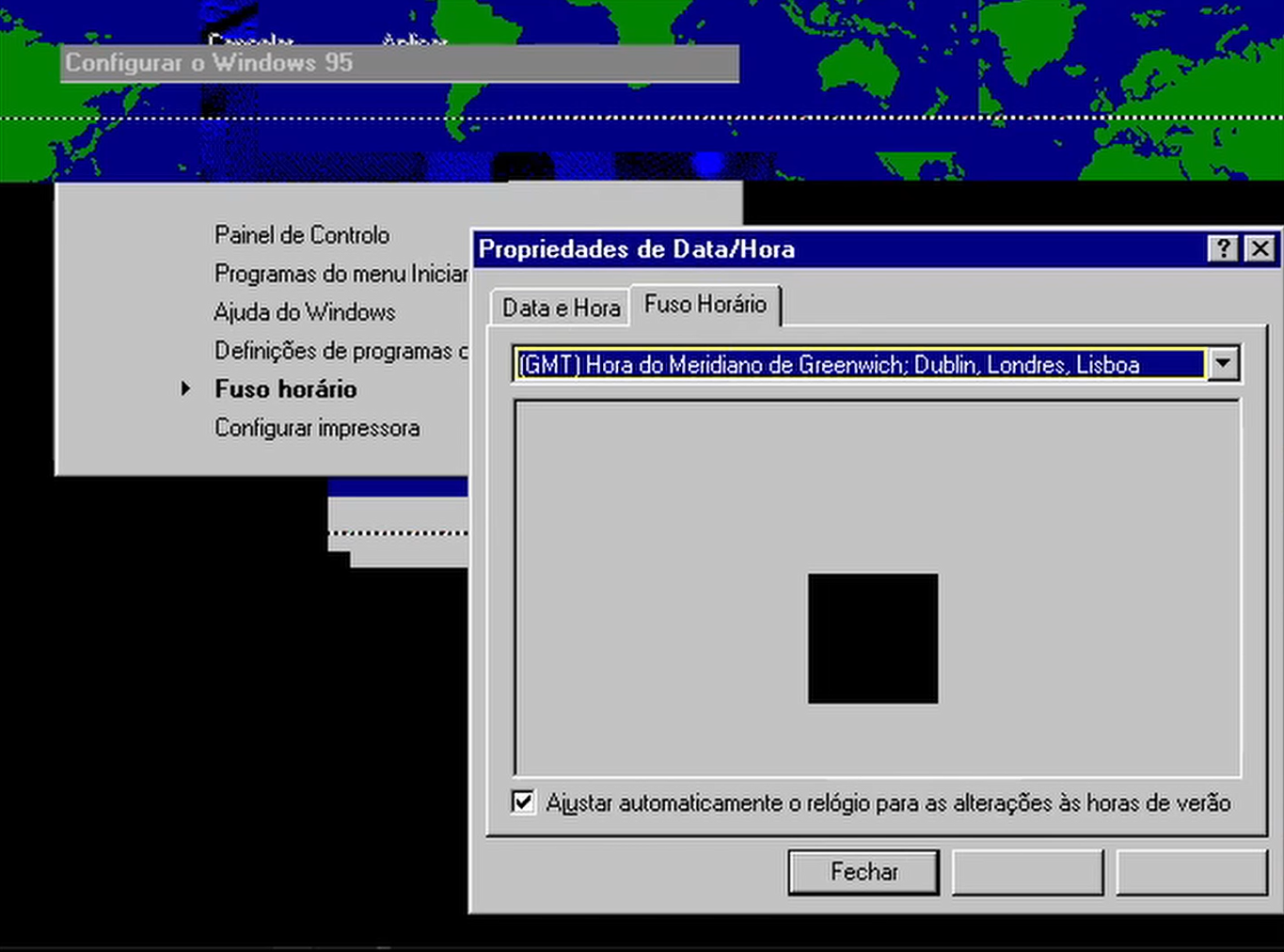Click the Fechar button
The image size is (1284, 952).
[864, 872]
